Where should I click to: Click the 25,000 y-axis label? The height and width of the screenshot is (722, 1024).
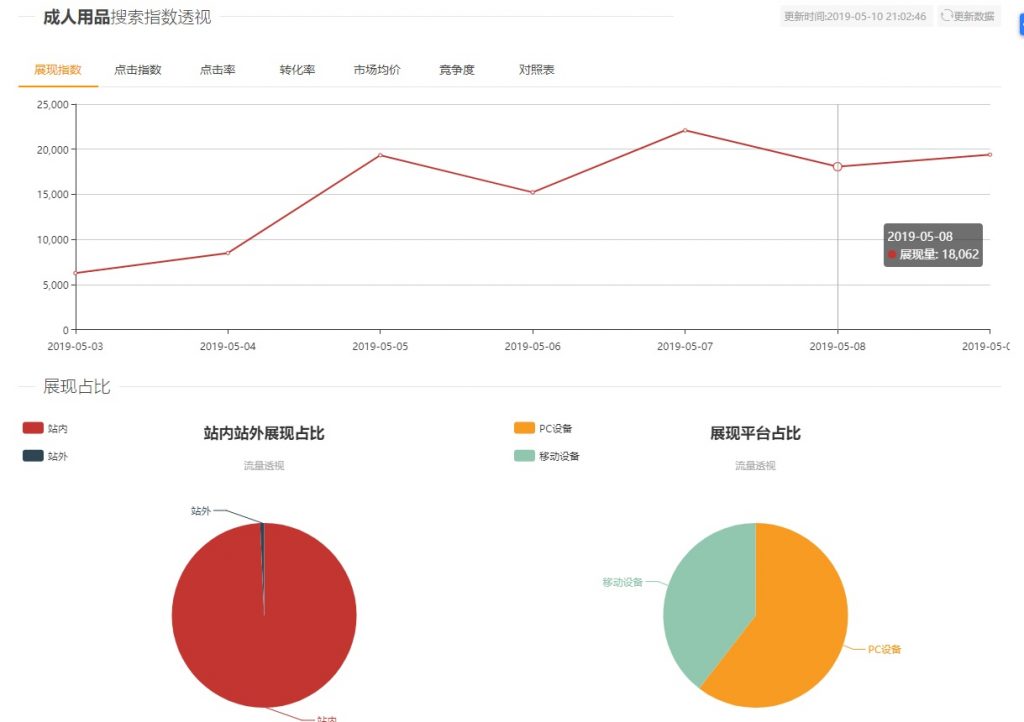pos(53,104)
